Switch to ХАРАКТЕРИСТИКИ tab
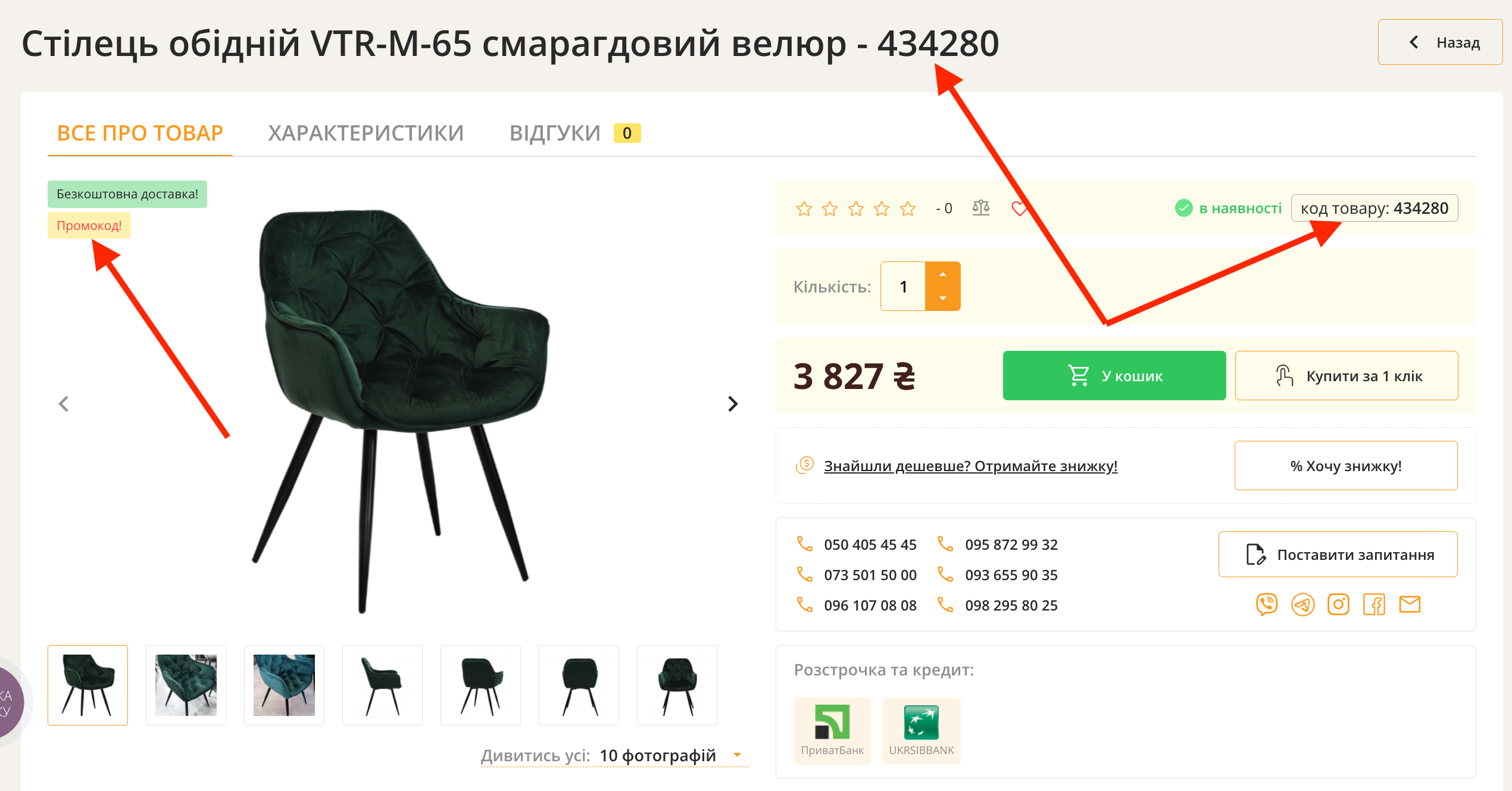This screenshot has height=791, width=1512. [x=365, y=133]
